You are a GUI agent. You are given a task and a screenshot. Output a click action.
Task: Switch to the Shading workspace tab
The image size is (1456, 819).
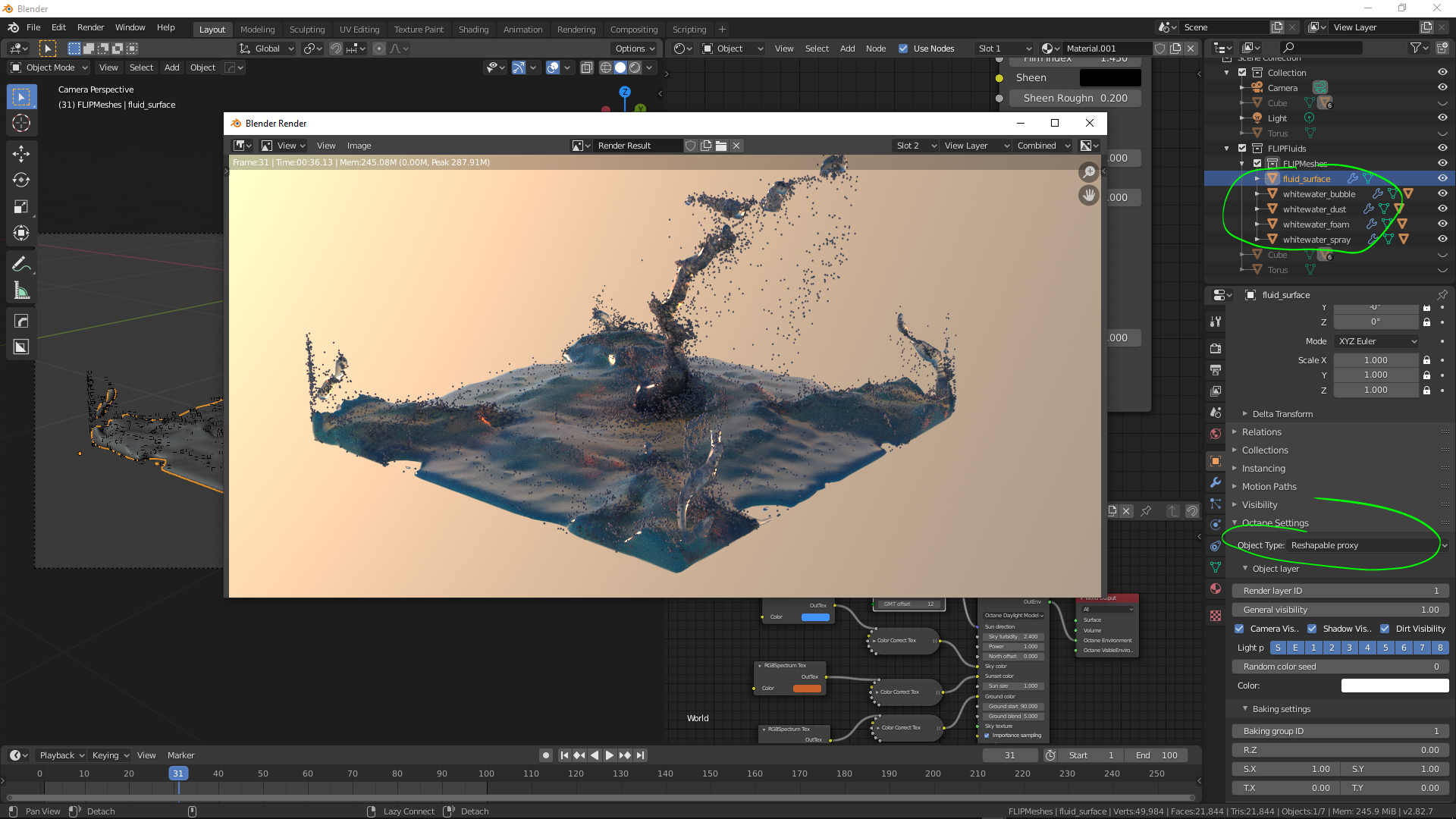[x=473, y=30]
